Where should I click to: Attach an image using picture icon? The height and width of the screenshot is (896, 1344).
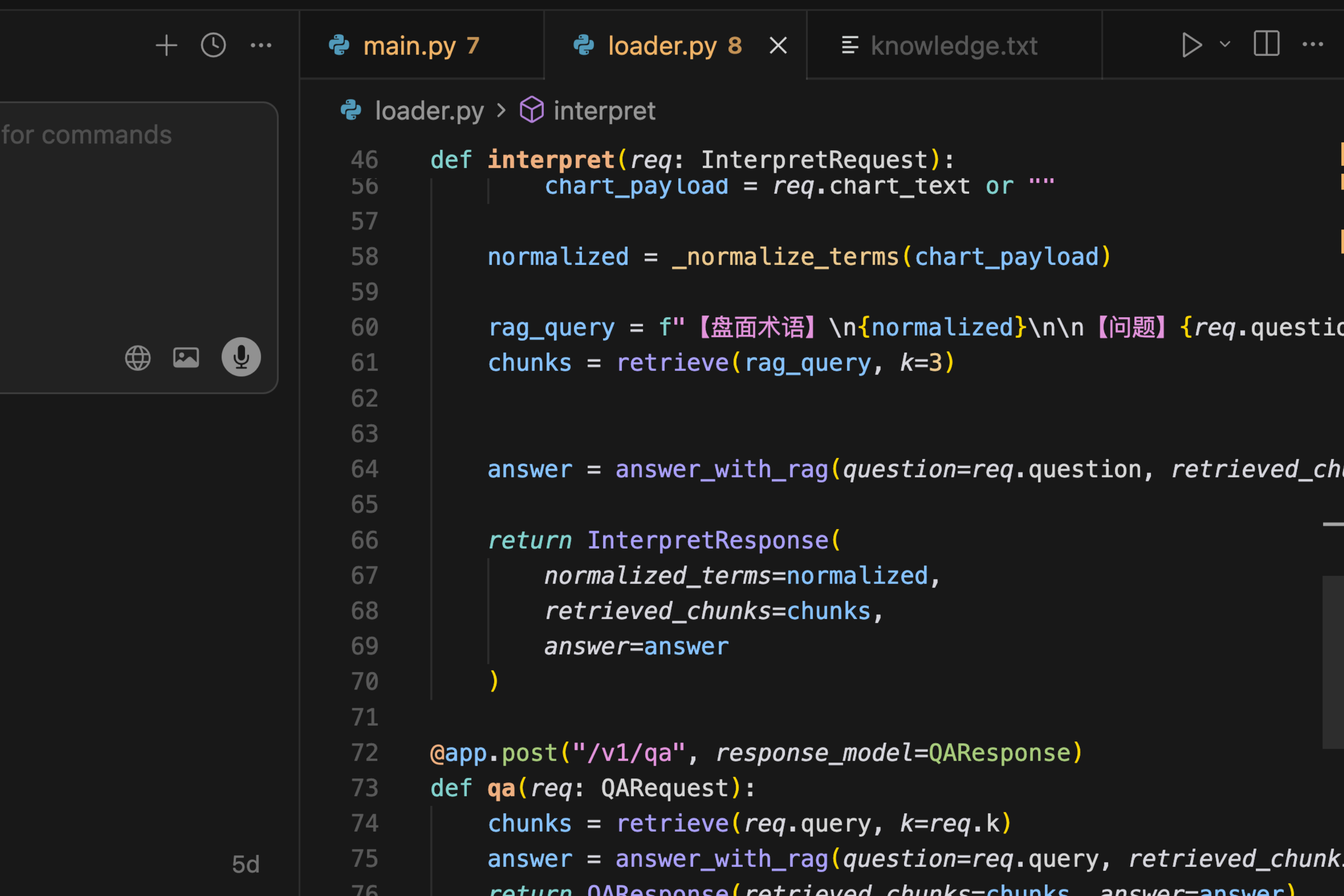(x=186, y=358)
